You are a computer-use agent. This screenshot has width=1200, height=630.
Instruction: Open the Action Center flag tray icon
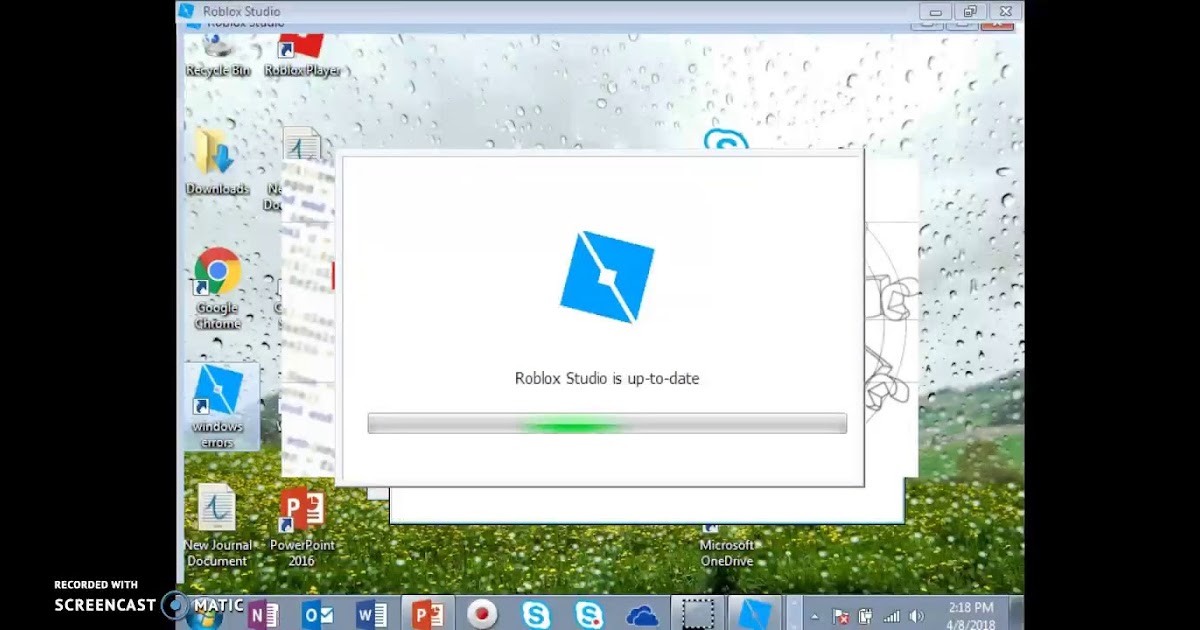tap(841, 616)
